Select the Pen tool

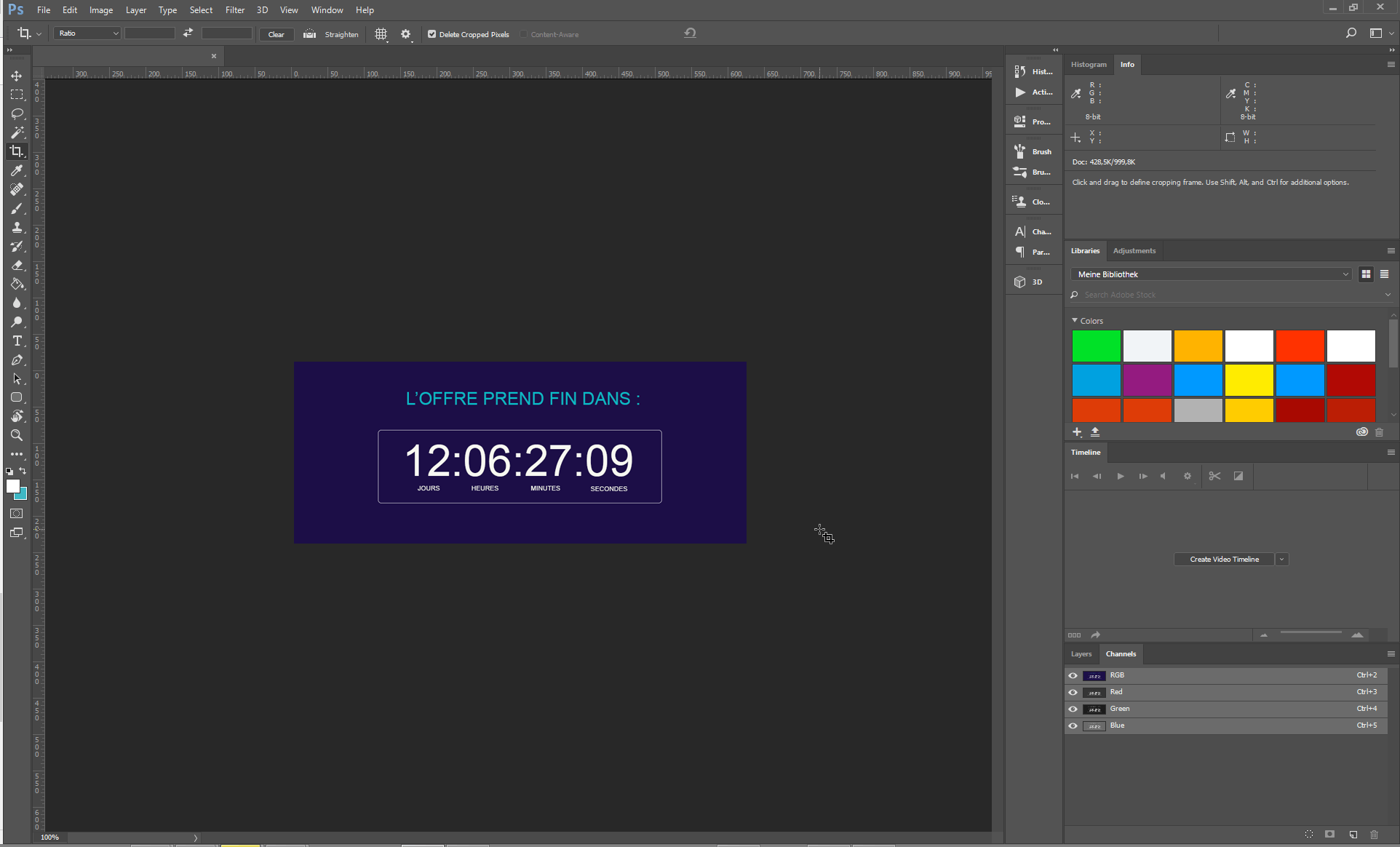[x=17, y=359]
